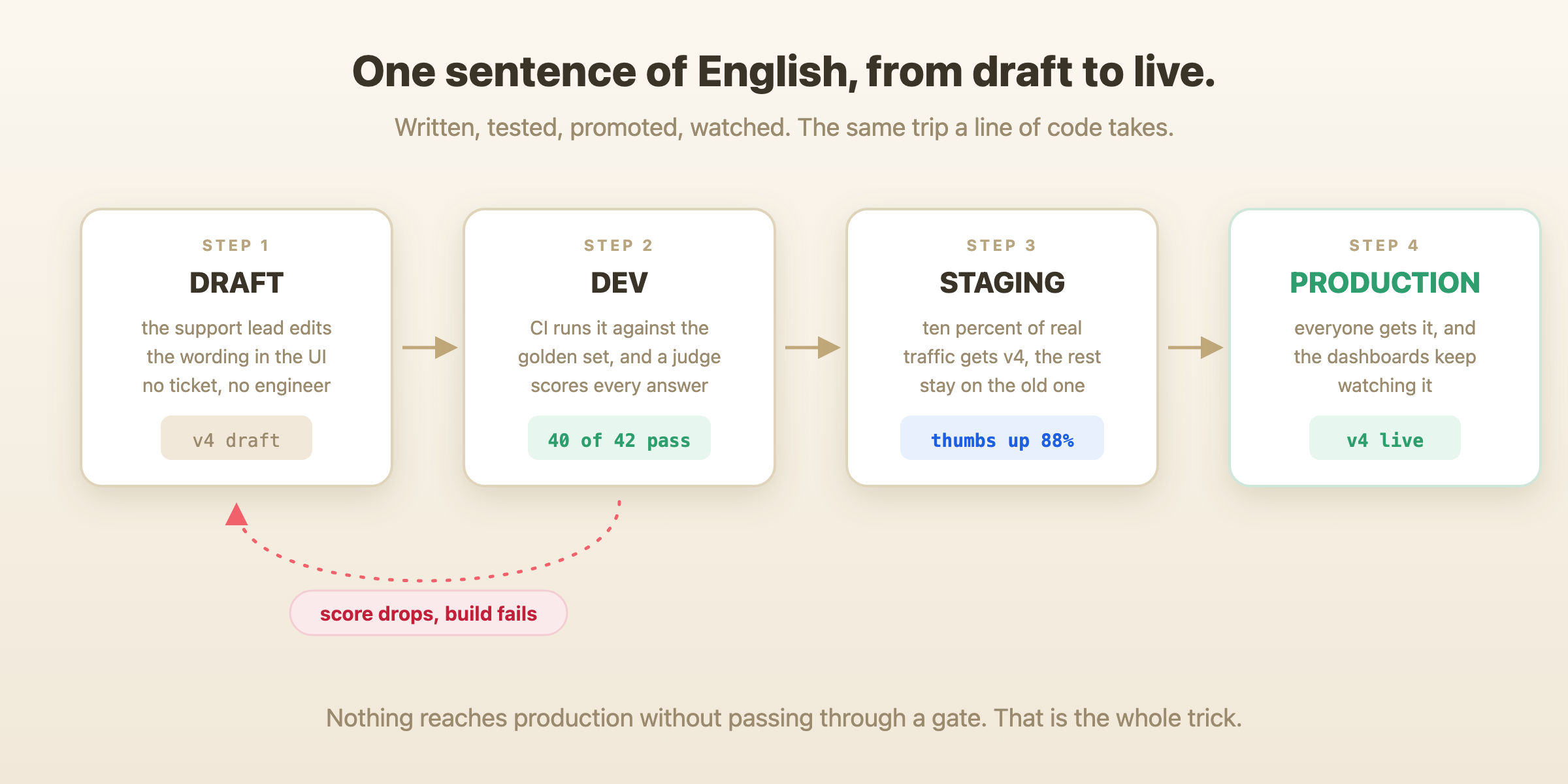
Task: Select the DEV card heading
Action: 619,283
